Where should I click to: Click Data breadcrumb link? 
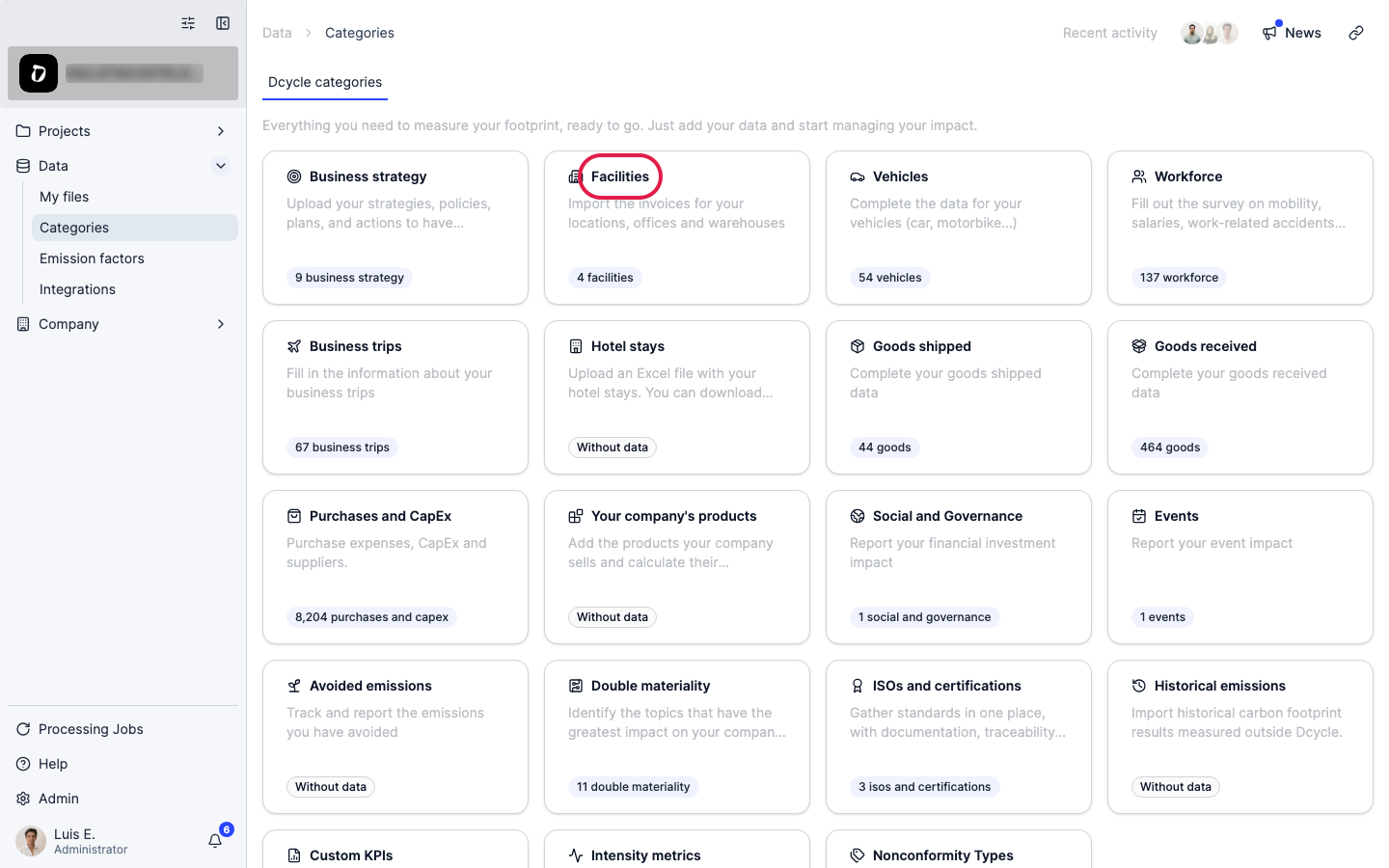tap(277, 33)
